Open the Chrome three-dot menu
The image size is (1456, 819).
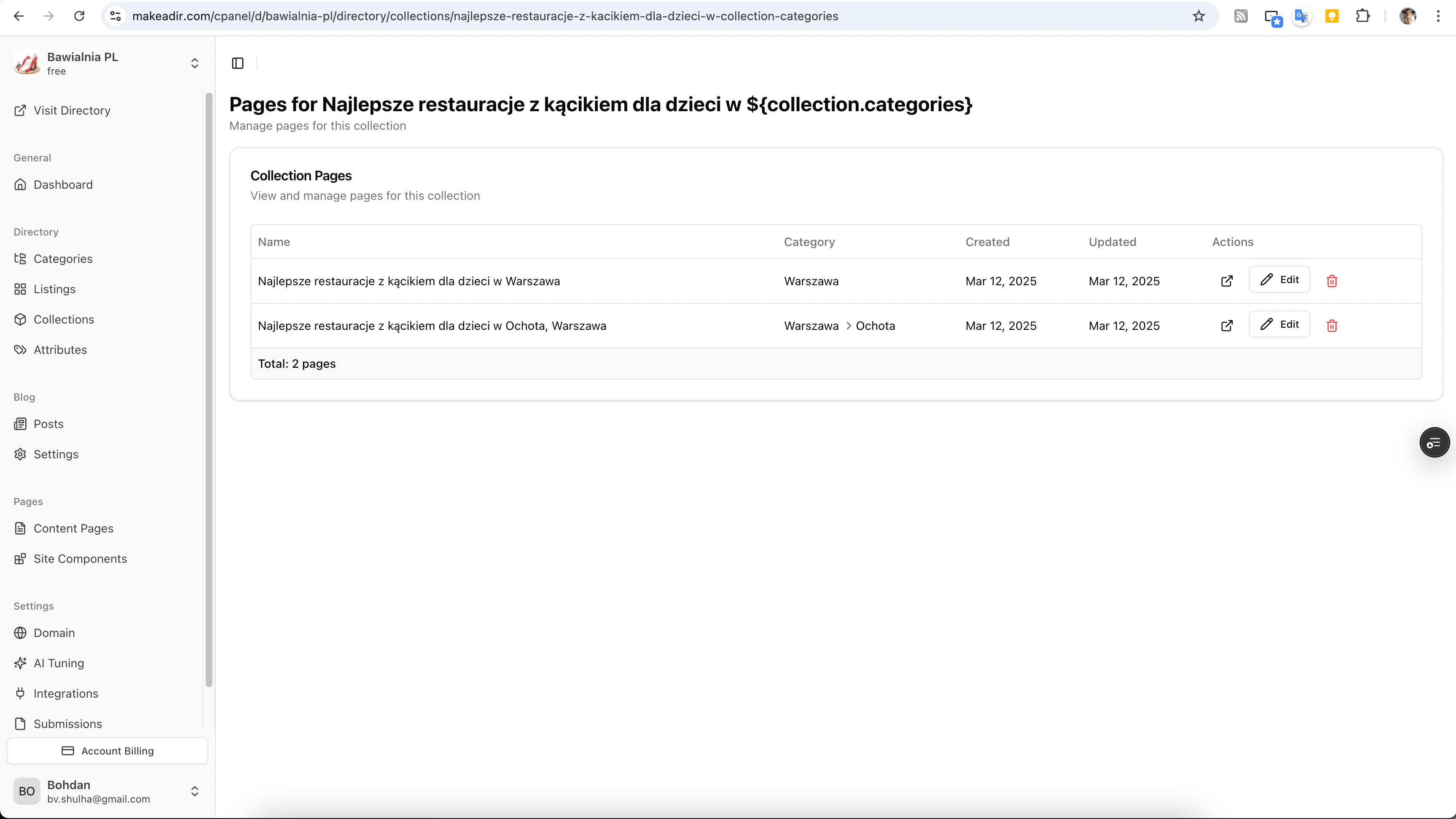(1438, 16)
